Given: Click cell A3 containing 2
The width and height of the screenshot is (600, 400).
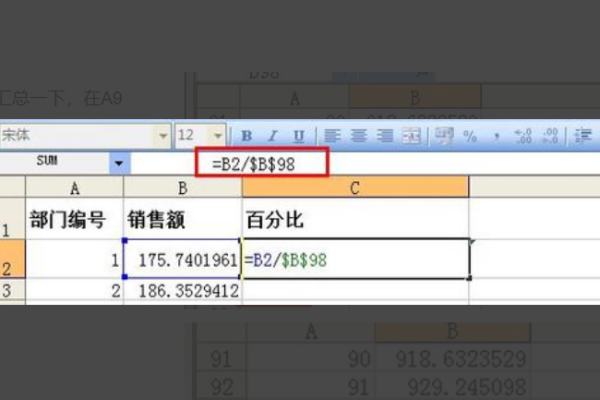Looking at the screenshot, I should [x=75, y=291].
